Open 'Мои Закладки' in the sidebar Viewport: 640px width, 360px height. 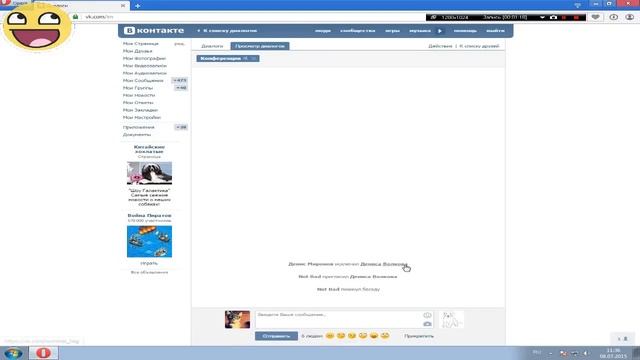pyautogui.click(x=140, y=110)
